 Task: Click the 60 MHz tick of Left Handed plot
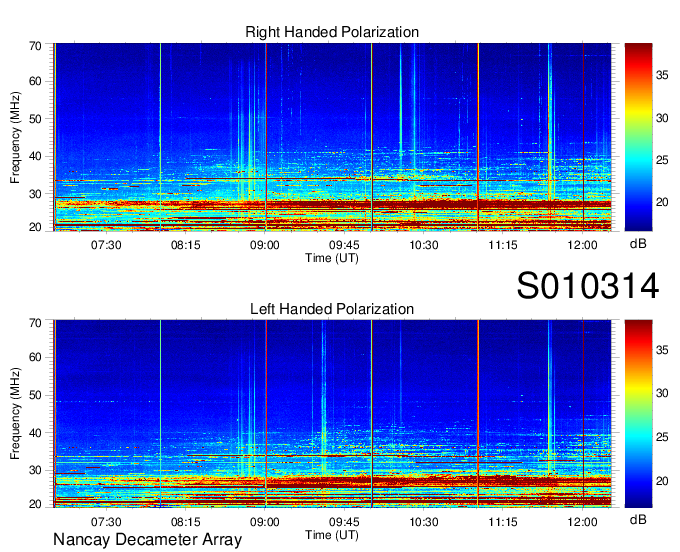tap(35, 357)
